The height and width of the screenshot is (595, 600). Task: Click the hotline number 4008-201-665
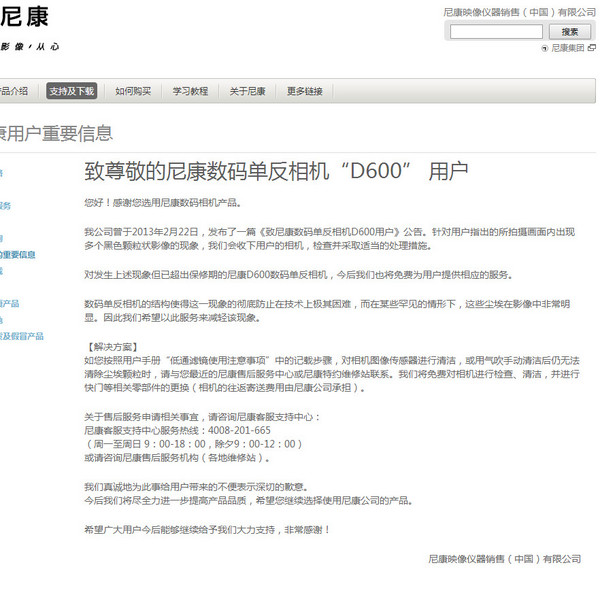(239, 430)
